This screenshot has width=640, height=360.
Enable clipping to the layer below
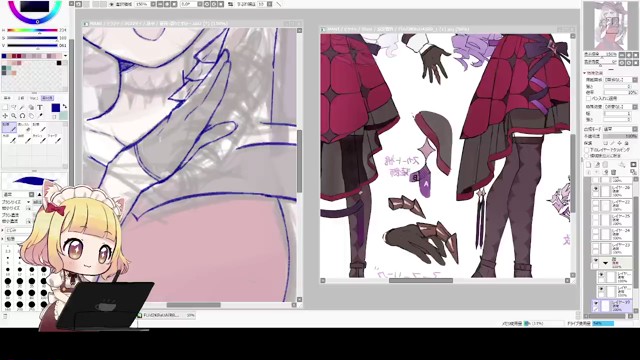pyautogui.click(x=587, y=150)
